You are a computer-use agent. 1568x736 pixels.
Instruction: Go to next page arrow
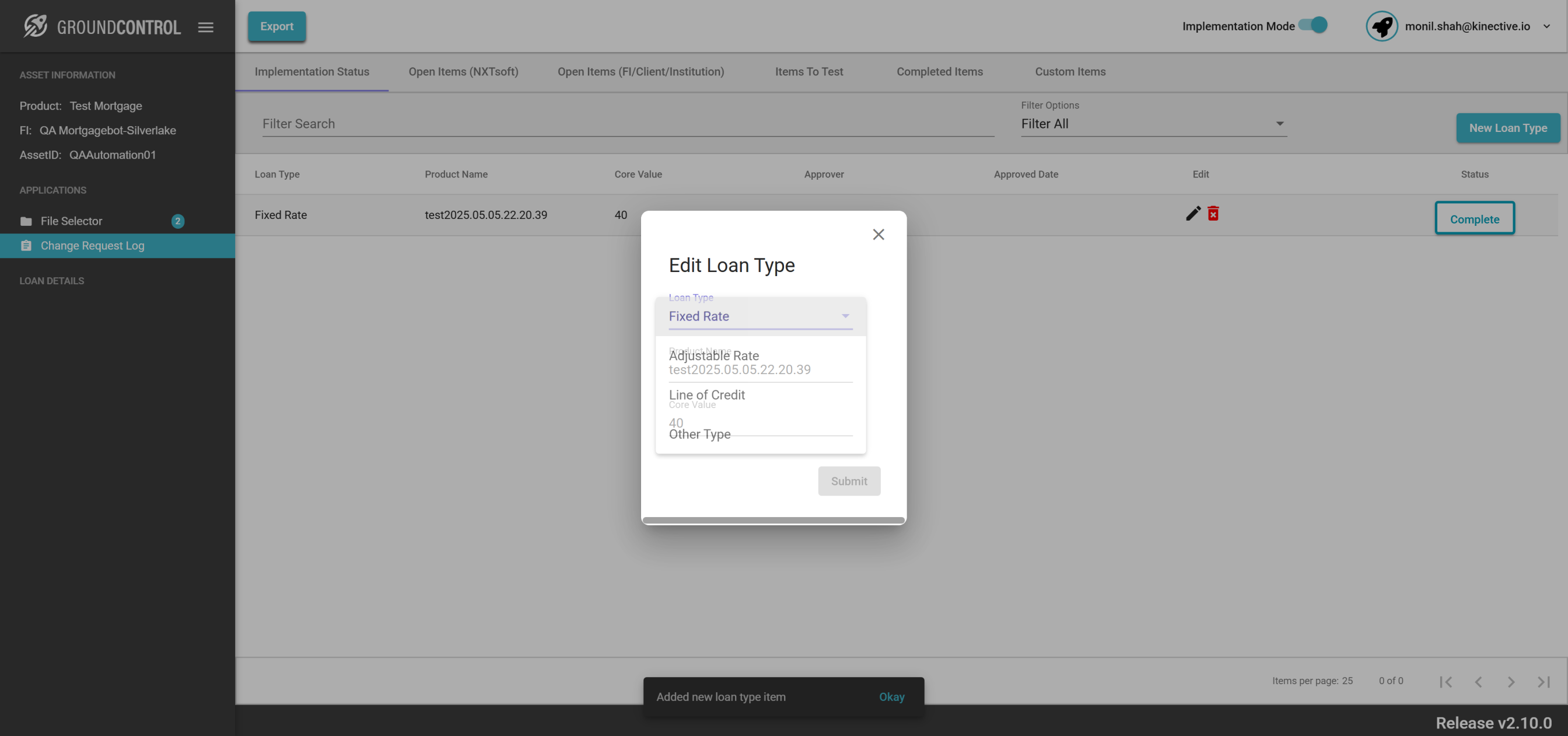pyautogui.click(x=1511, y=682)
